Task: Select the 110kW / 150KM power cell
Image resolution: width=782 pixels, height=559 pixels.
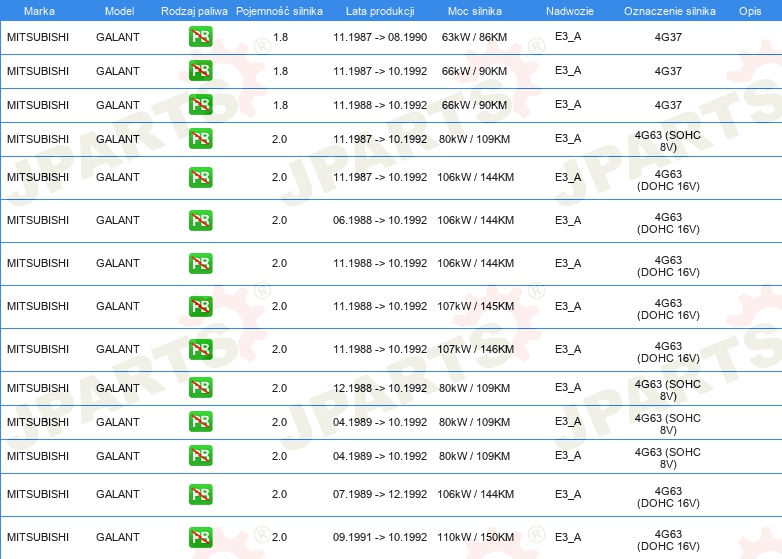Action: [x=475, y=537]
